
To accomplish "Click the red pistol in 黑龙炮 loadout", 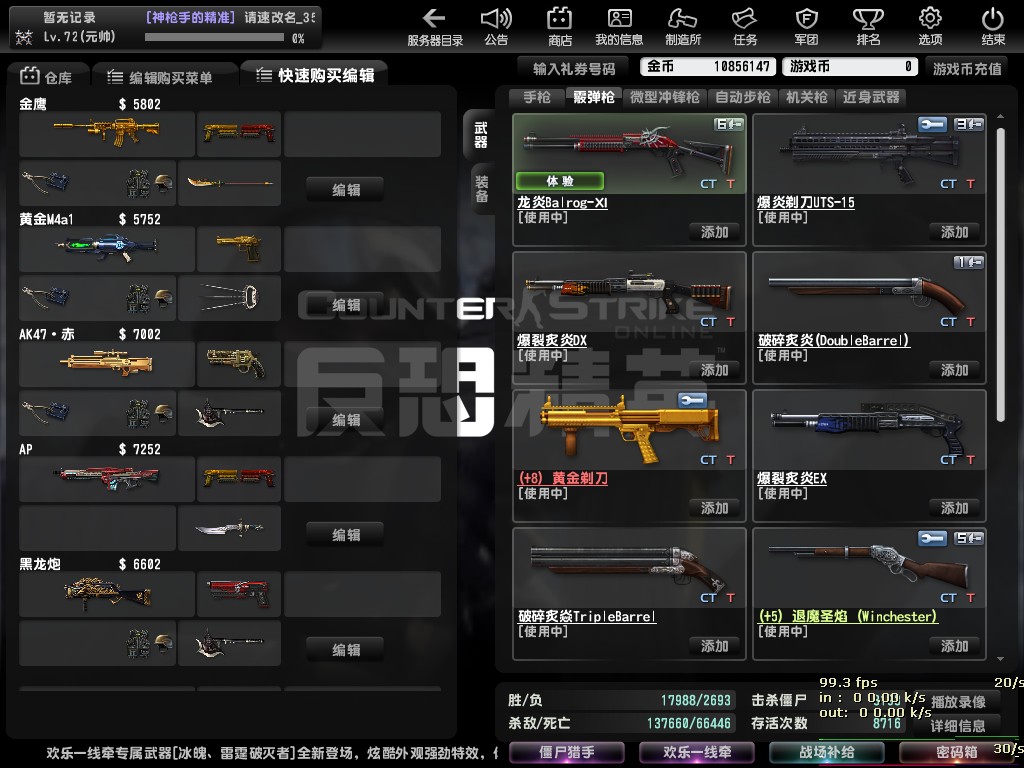I will 239,593.
